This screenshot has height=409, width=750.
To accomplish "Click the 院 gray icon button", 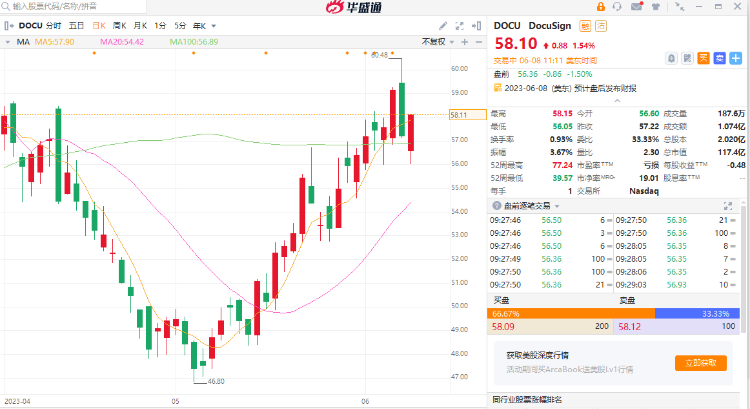I will coord(687,58).
